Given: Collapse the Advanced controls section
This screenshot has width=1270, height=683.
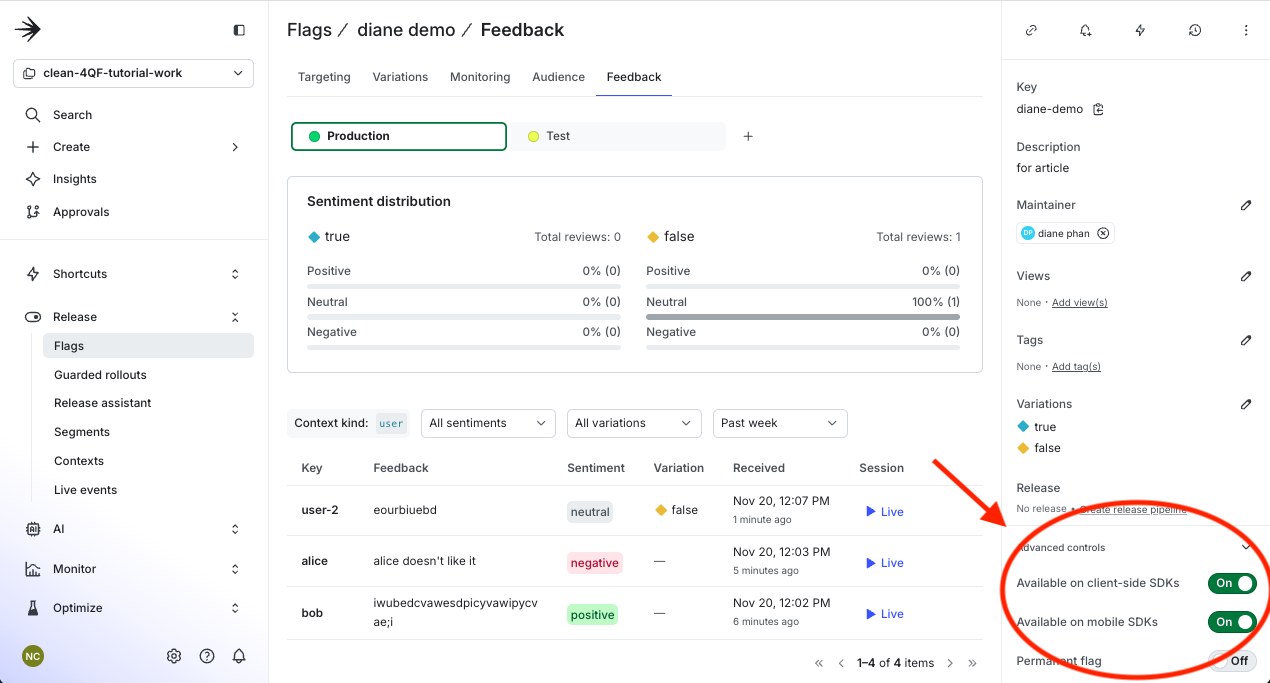Looking at the screenshot, I should coord(1245,547).
